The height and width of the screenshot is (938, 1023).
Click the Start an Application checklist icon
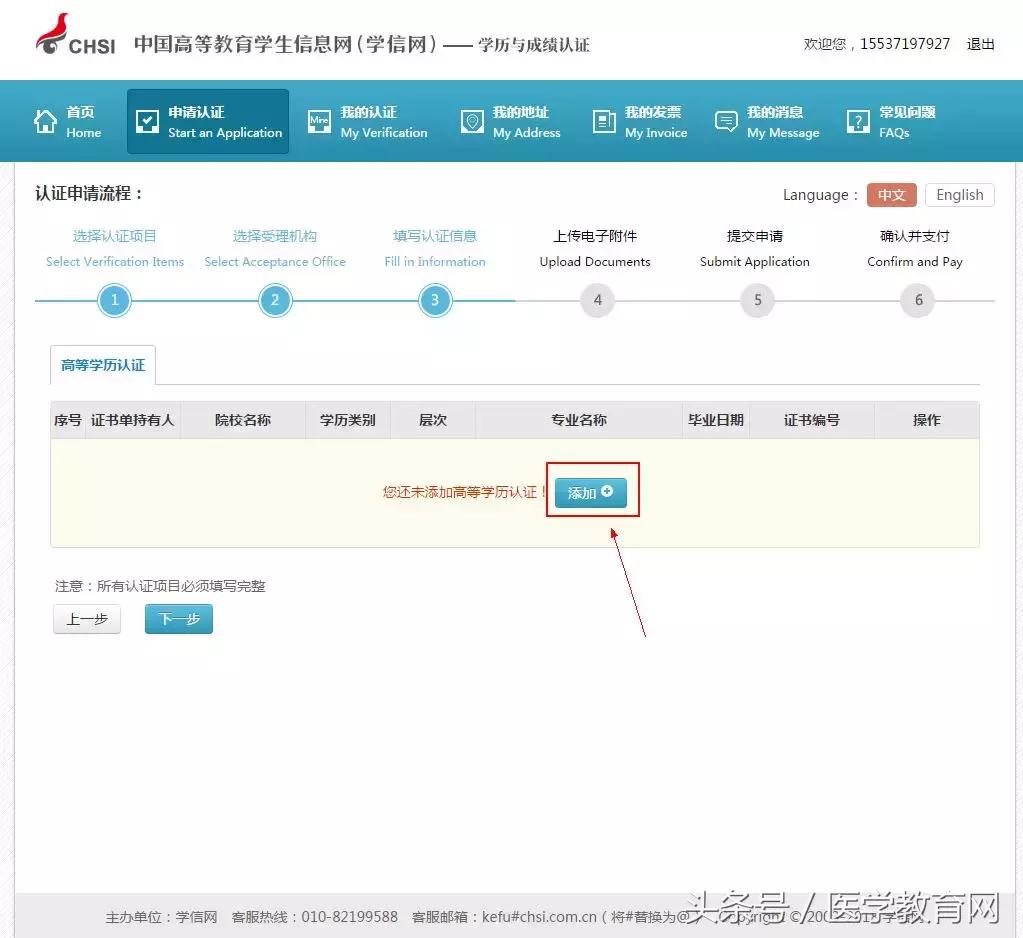click(x=146, y=119)
